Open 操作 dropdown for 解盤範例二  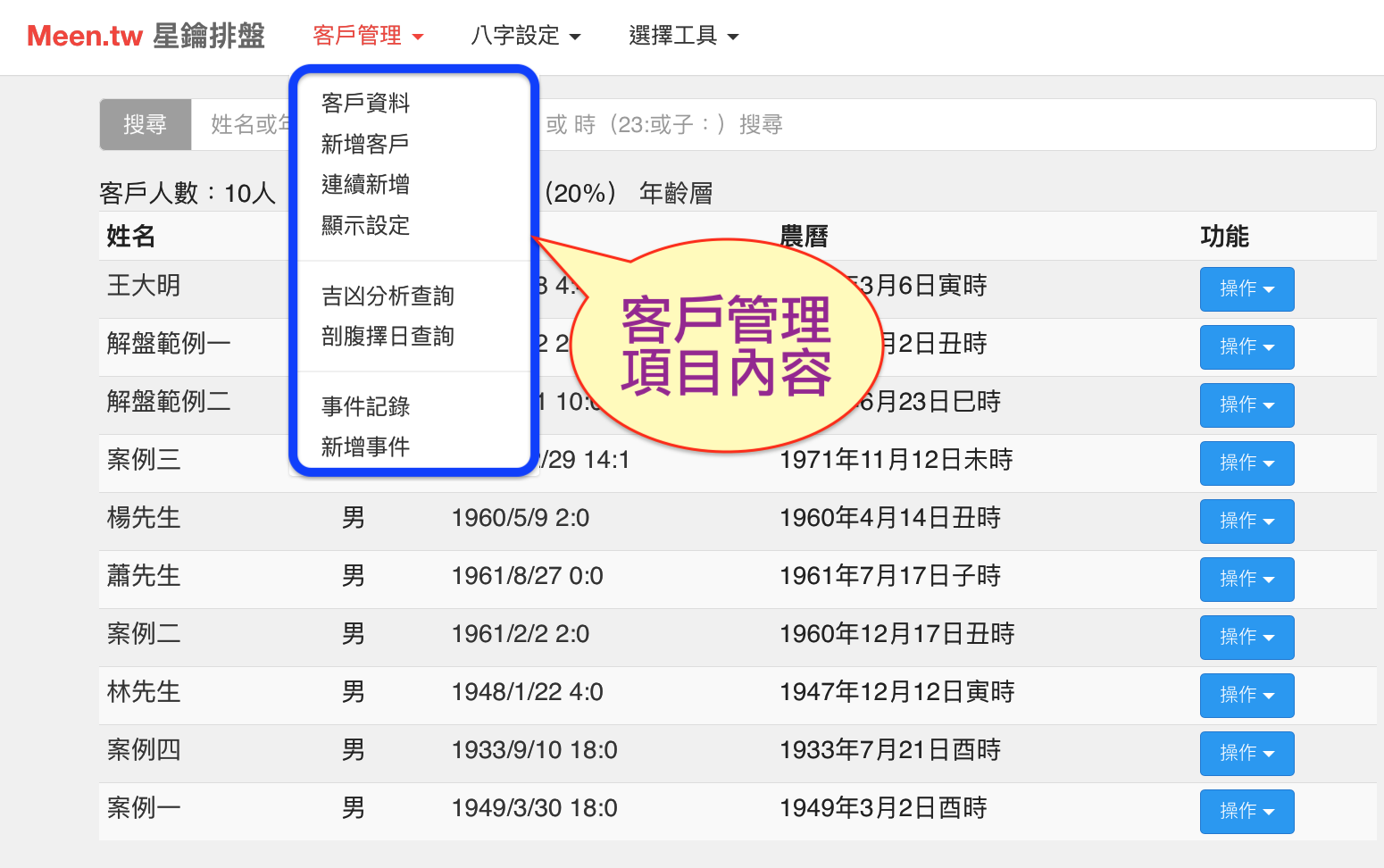point(1246,405)
